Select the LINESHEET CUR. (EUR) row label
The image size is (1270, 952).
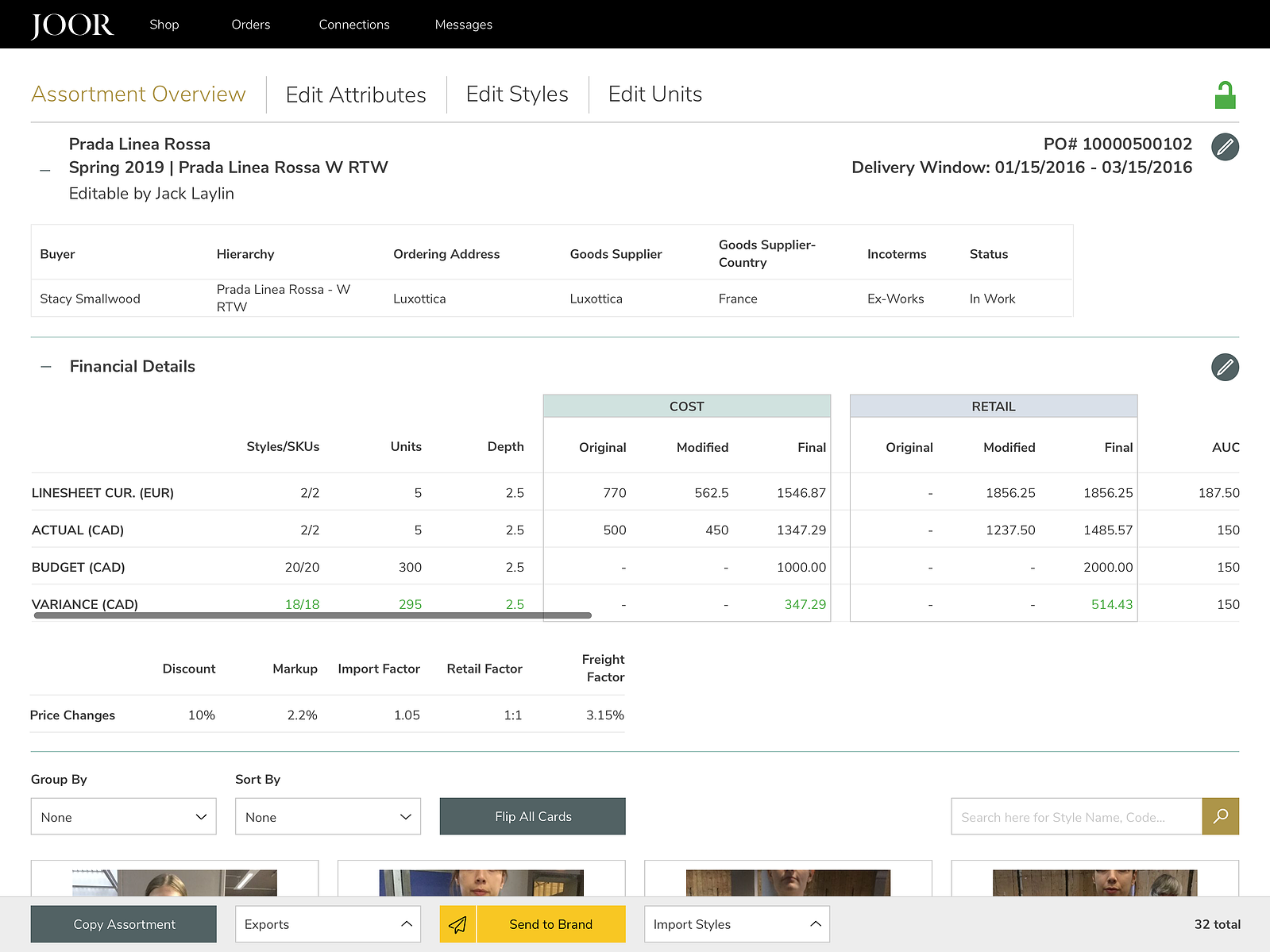[102, 492]
